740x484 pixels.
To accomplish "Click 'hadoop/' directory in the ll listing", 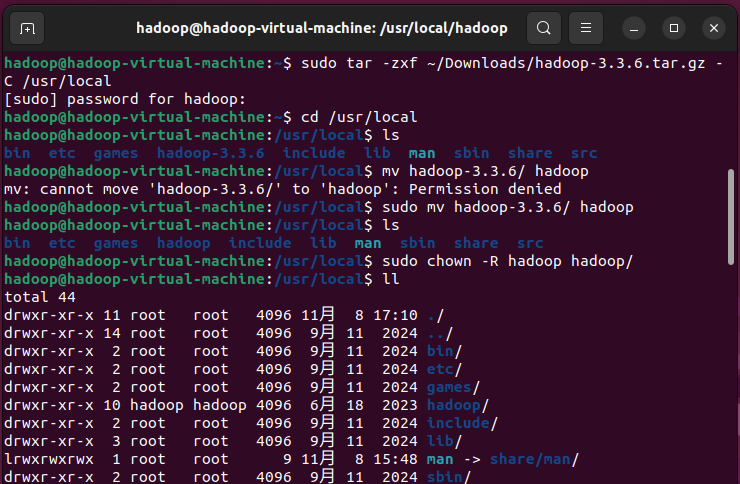I will click(458, 406).
